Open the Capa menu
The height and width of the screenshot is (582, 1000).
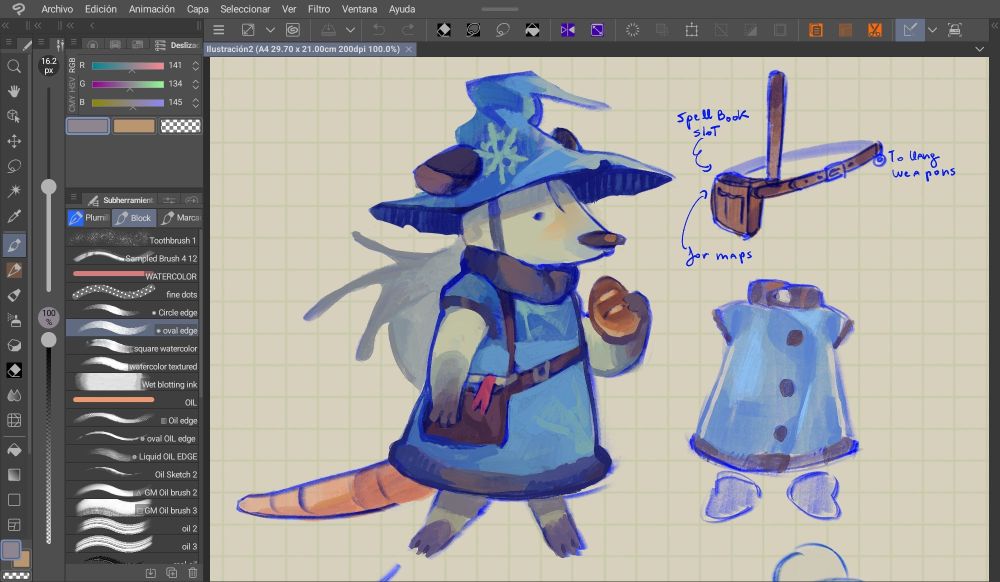point(198,9)
